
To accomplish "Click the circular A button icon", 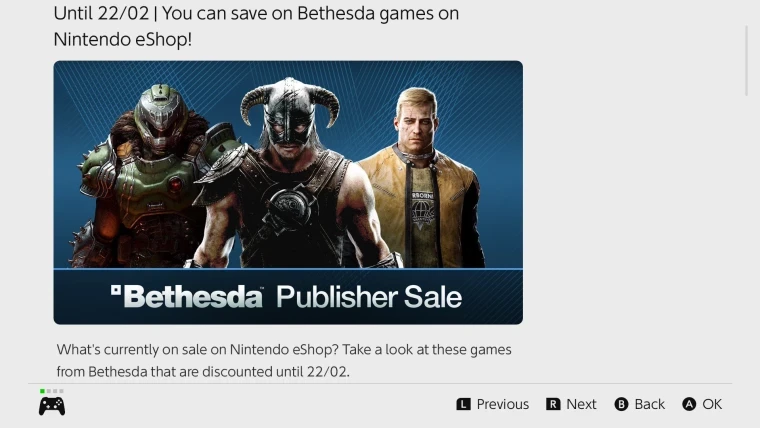I will pos(689,404).
